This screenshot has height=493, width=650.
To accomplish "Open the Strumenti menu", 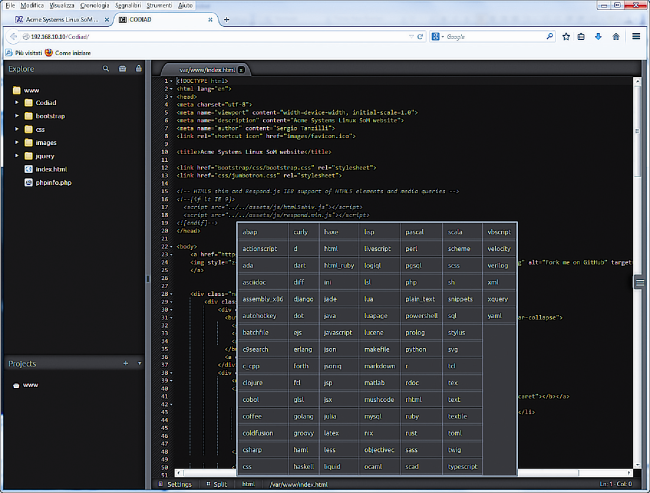I will point(159,5).
